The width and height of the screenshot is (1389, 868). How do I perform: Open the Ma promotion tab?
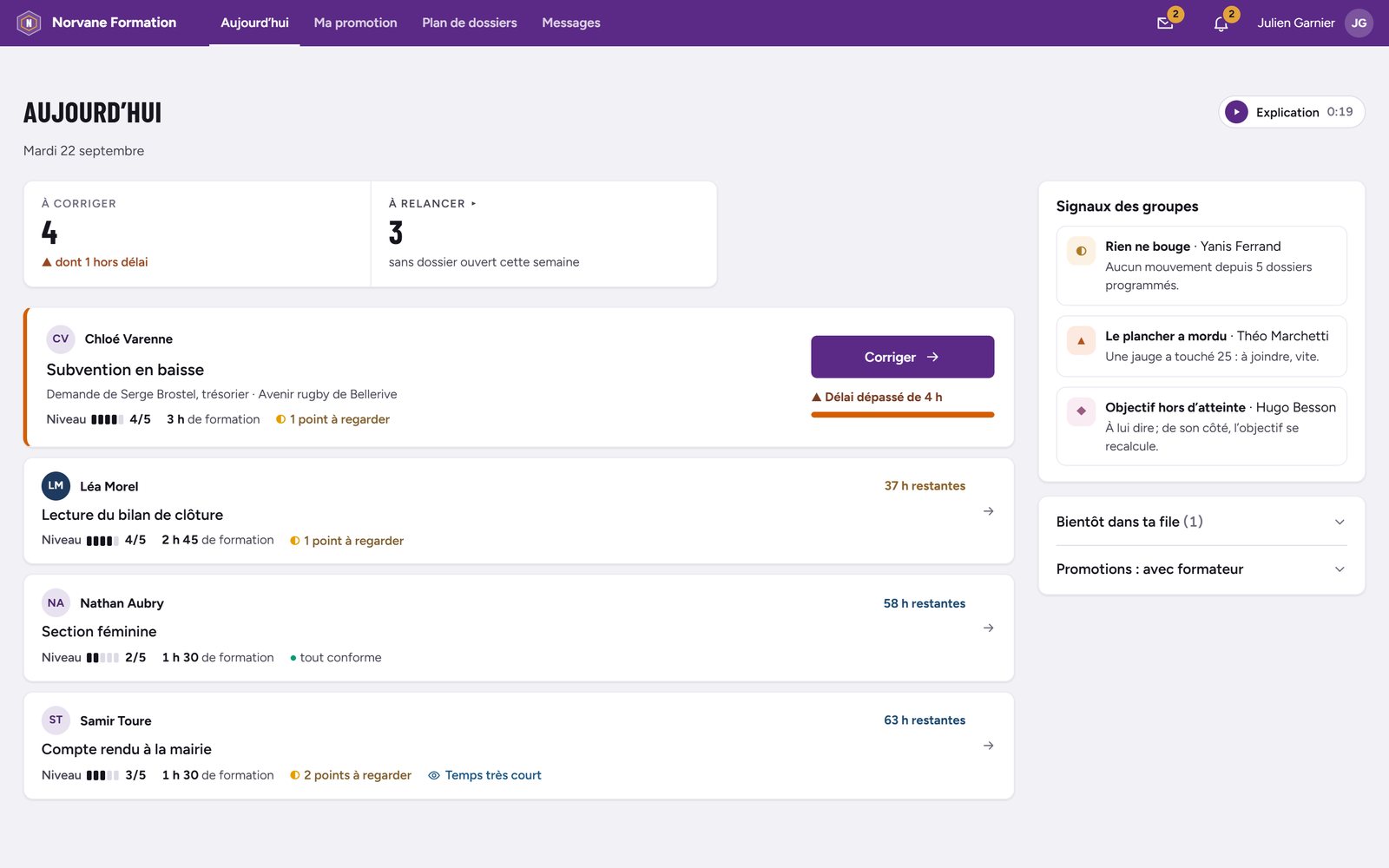tap(355, 23)
